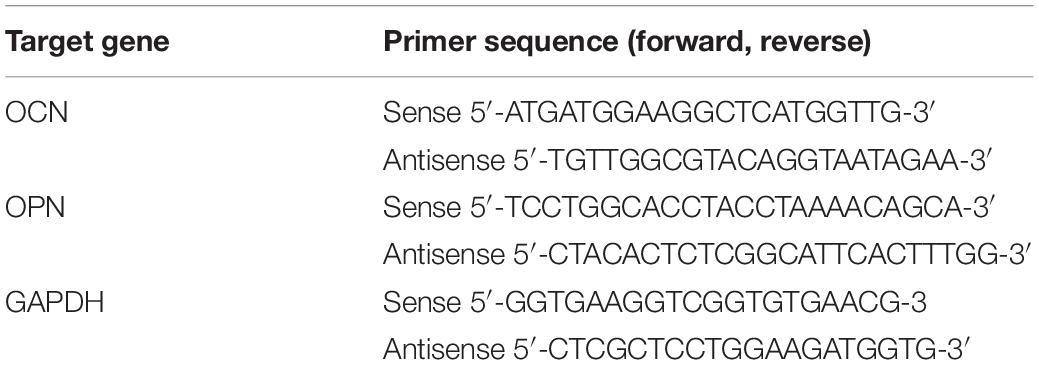1039x365 pixels.
Task: Select the OCN gene cell
Action: 36,112
